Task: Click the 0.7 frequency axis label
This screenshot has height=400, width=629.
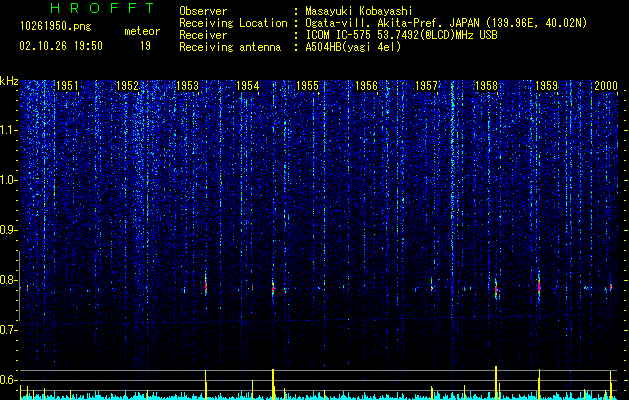Action: tap(8, 330)
